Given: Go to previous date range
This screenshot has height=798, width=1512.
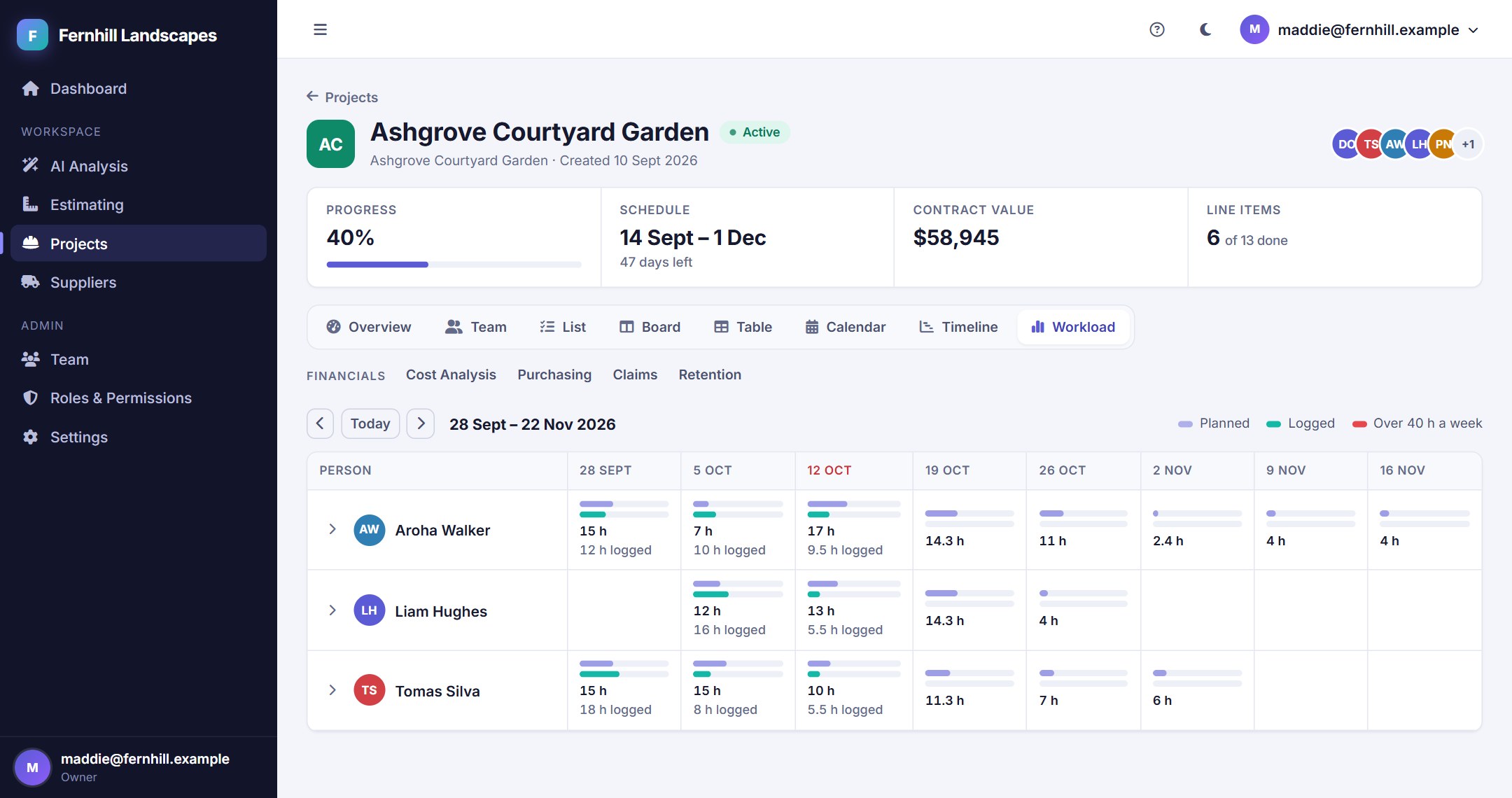Looking at the screenshot, I should 320,423.
